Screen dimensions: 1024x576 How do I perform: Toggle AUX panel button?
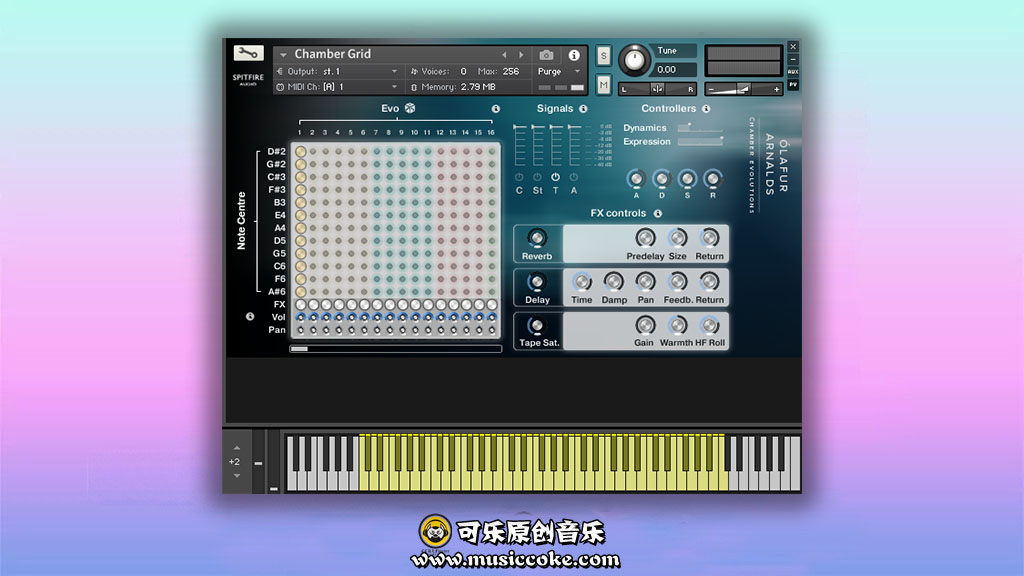coord(793,72)
